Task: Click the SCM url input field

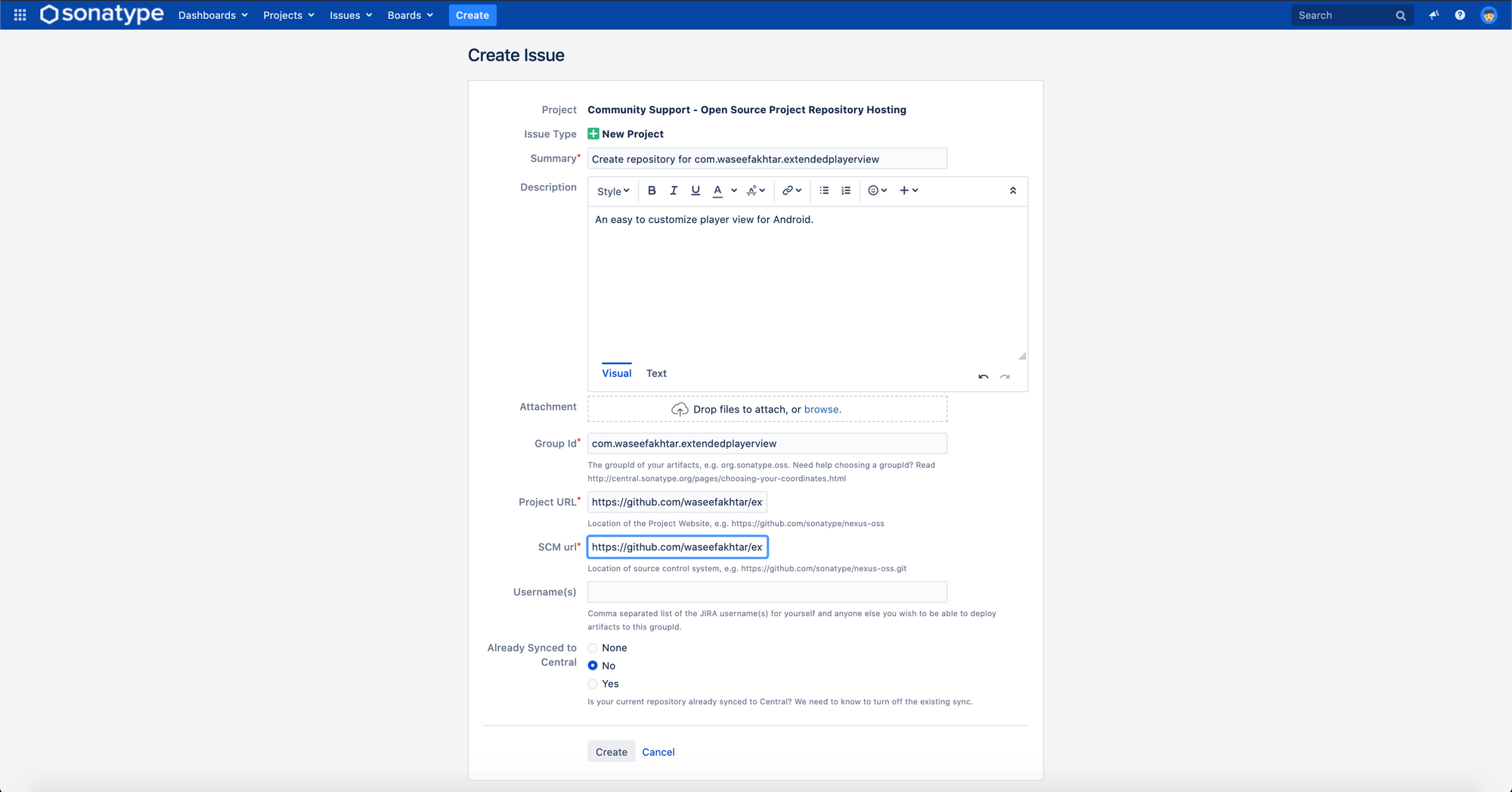Action: point(677,547)
